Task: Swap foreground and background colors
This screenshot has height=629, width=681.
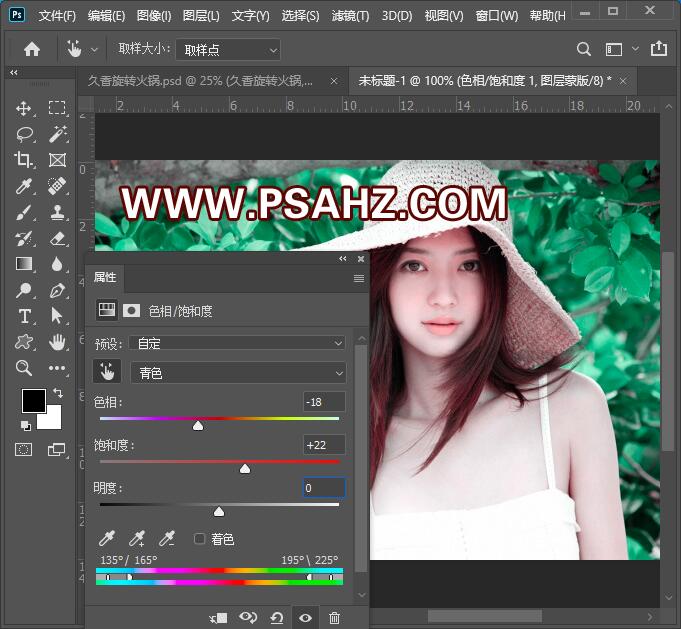Action: click(x=58, y=393)
